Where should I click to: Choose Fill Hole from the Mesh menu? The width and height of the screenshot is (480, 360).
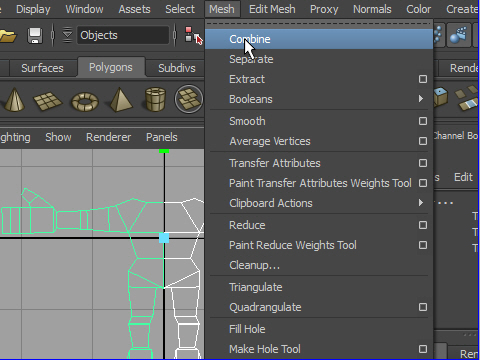coord(319,329)
